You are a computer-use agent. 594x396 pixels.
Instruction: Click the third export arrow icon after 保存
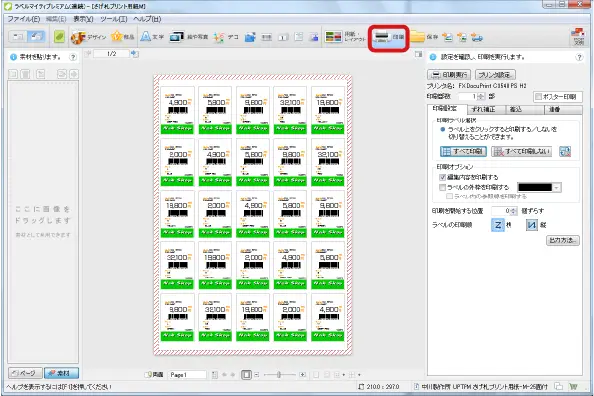[x=477, y=37]
